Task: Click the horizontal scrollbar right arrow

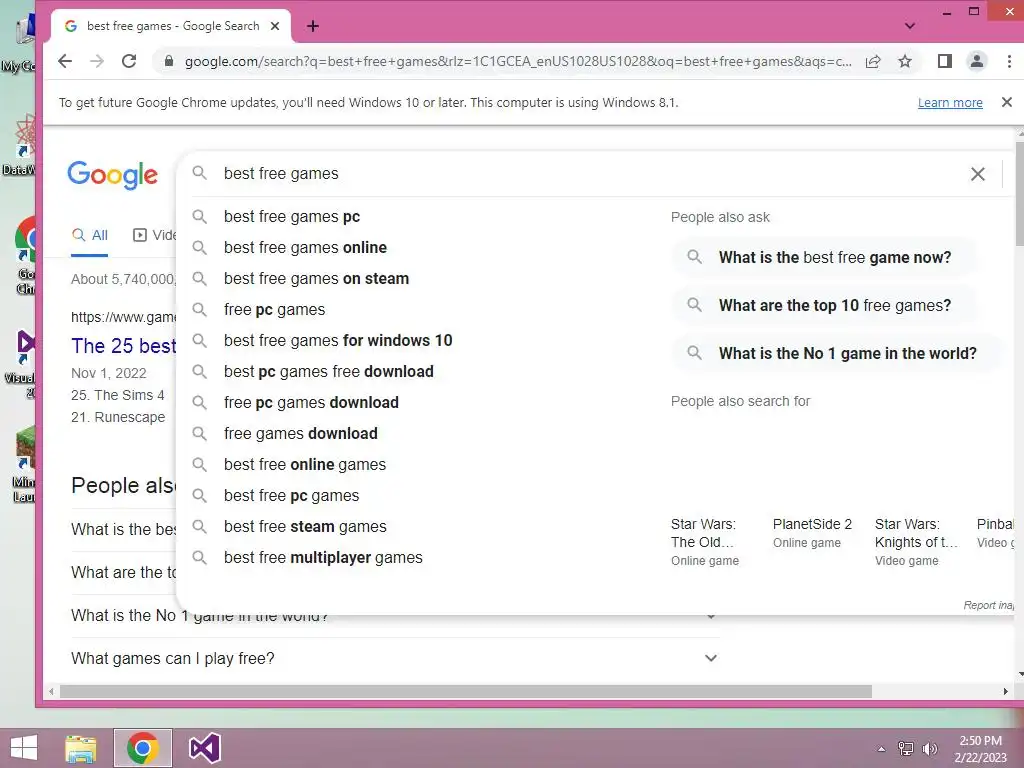Action: pyautogui.click(x=1006, y=692)
